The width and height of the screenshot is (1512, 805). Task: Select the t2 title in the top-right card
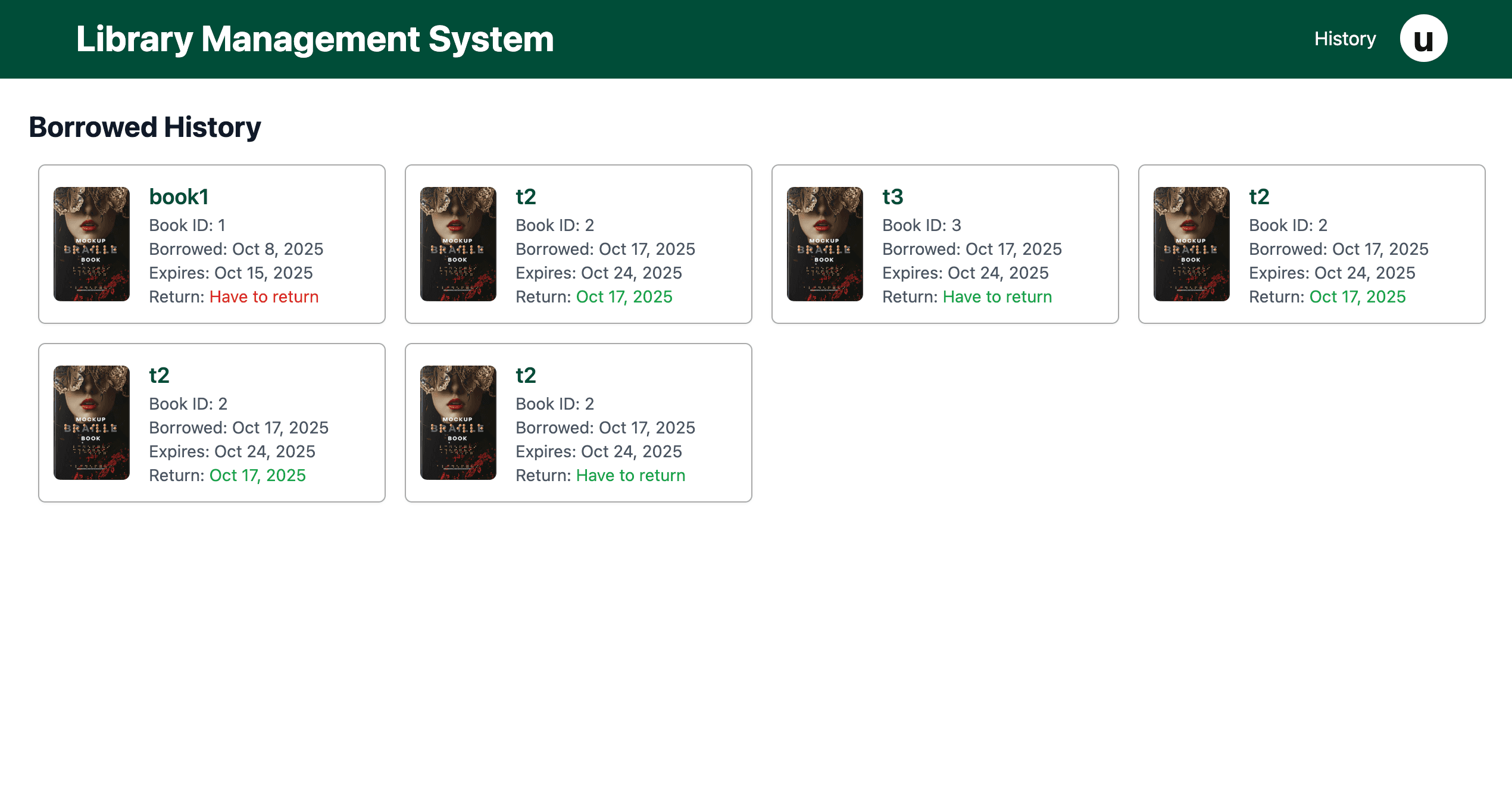[1259, 197]
